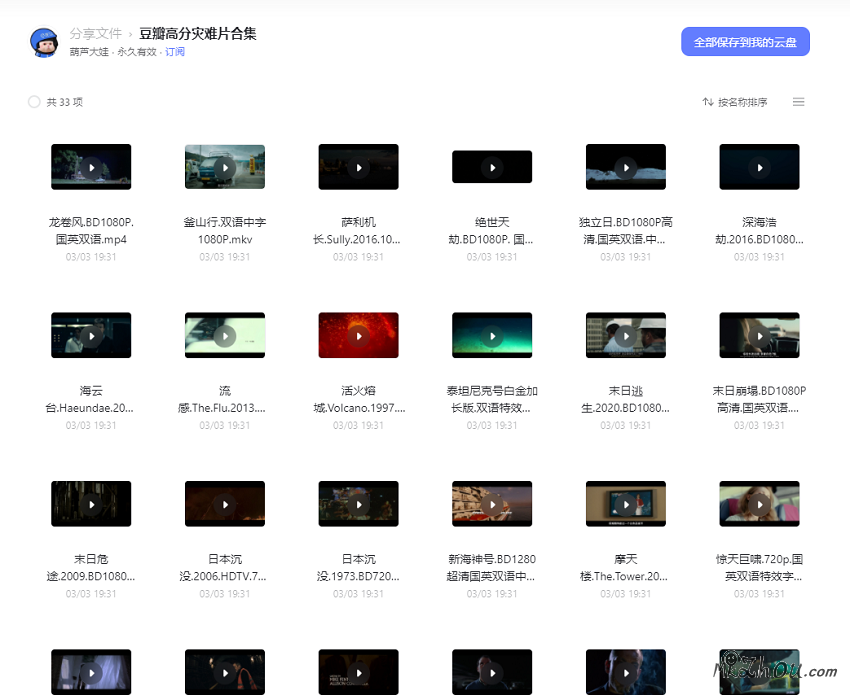The image size is (850, 695).
Task: Select file name 海云台.Haeundae
Action: click(x=91, y=399)
